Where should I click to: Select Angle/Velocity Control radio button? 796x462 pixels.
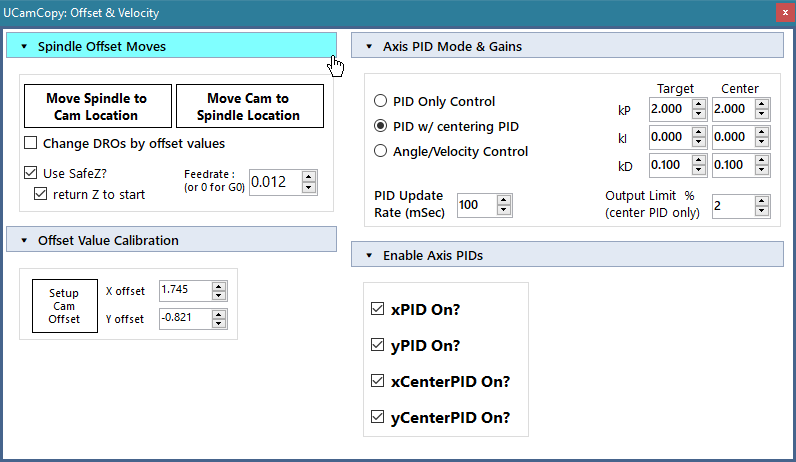tap(380, 151)
